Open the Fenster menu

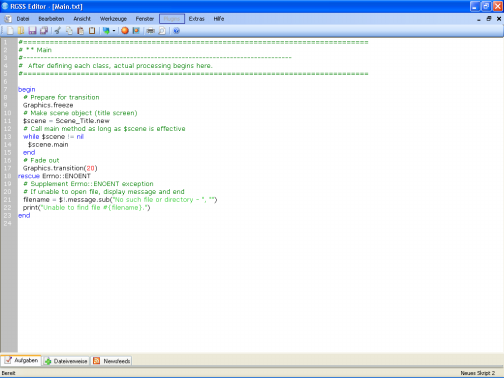click(x=145, y=19)
